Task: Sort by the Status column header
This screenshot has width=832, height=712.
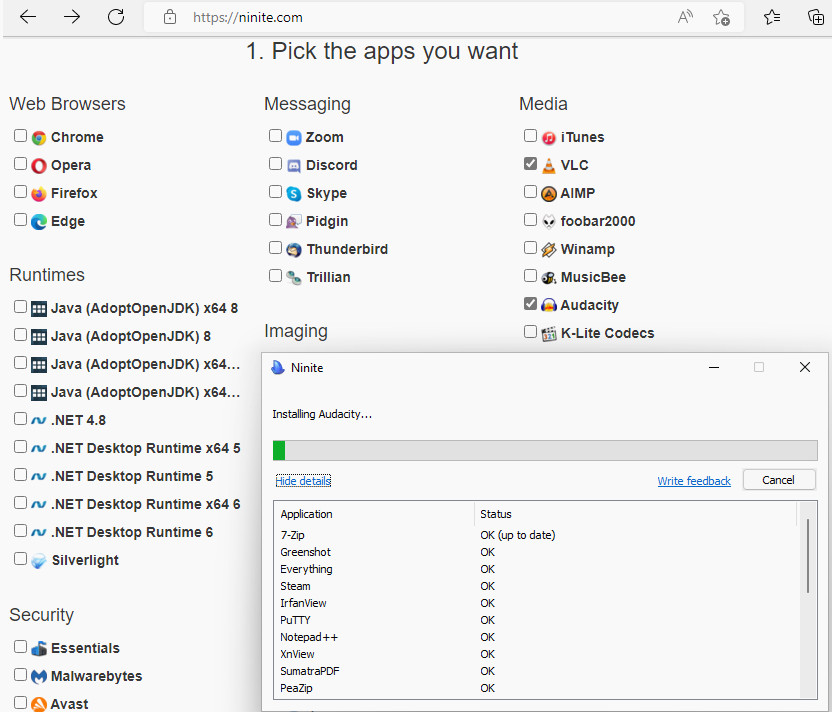Action: (x=496, y=514)
